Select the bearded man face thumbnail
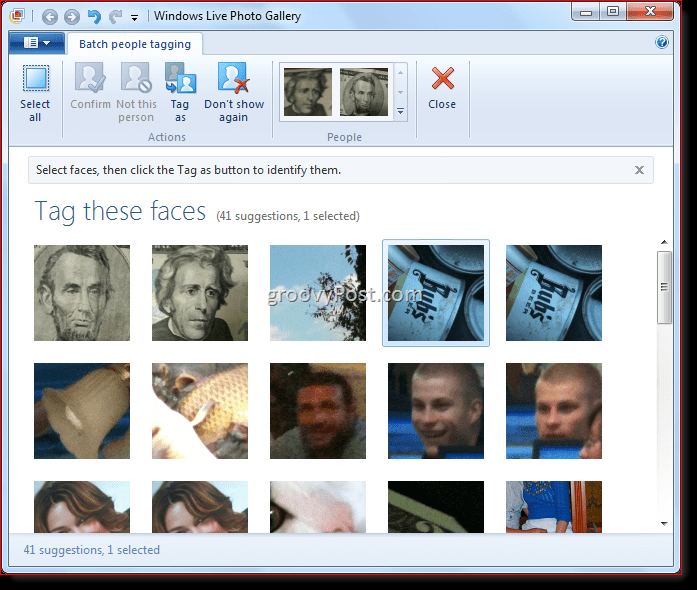 [318, 411]
